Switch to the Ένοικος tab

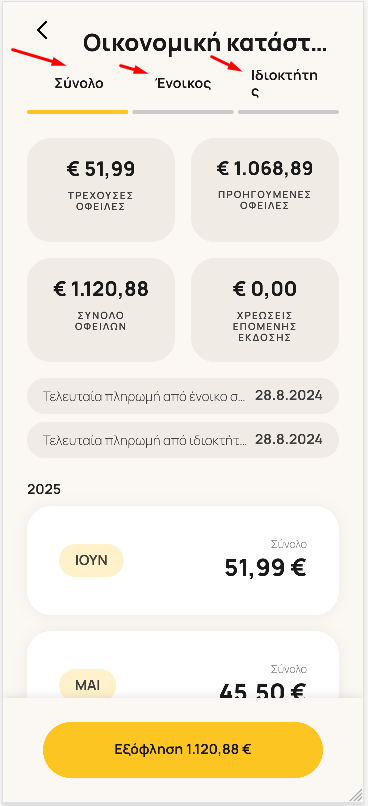(183, 84)
